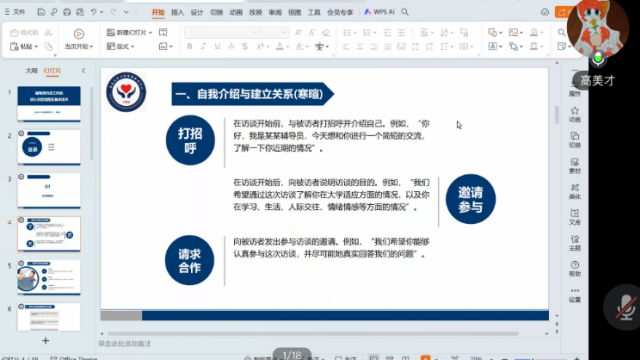
Task: Switch to the 大纲 (outline) pane tab
Action: (31, 71)
